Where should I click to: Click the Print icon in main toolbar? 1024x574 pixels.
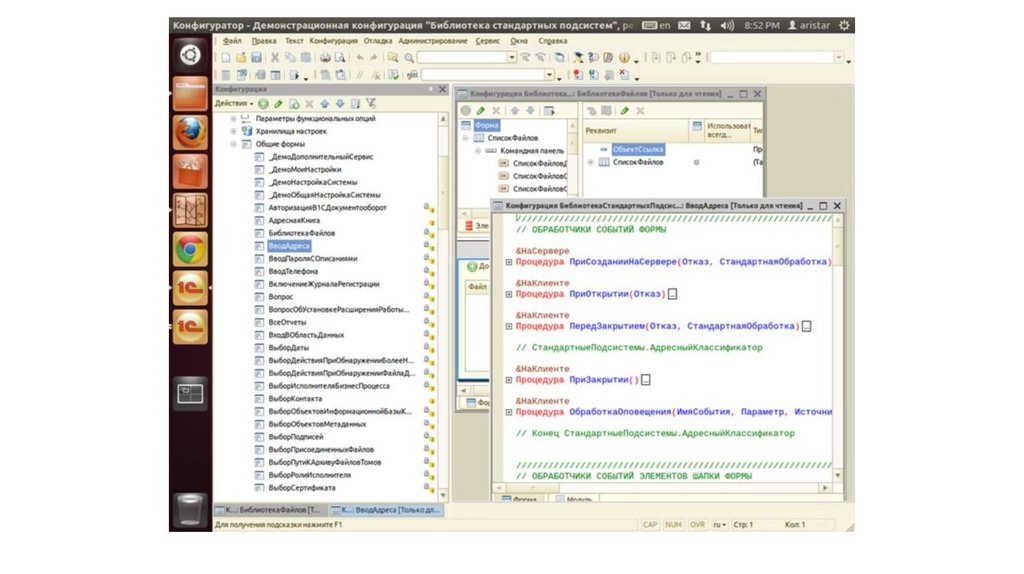325,58
